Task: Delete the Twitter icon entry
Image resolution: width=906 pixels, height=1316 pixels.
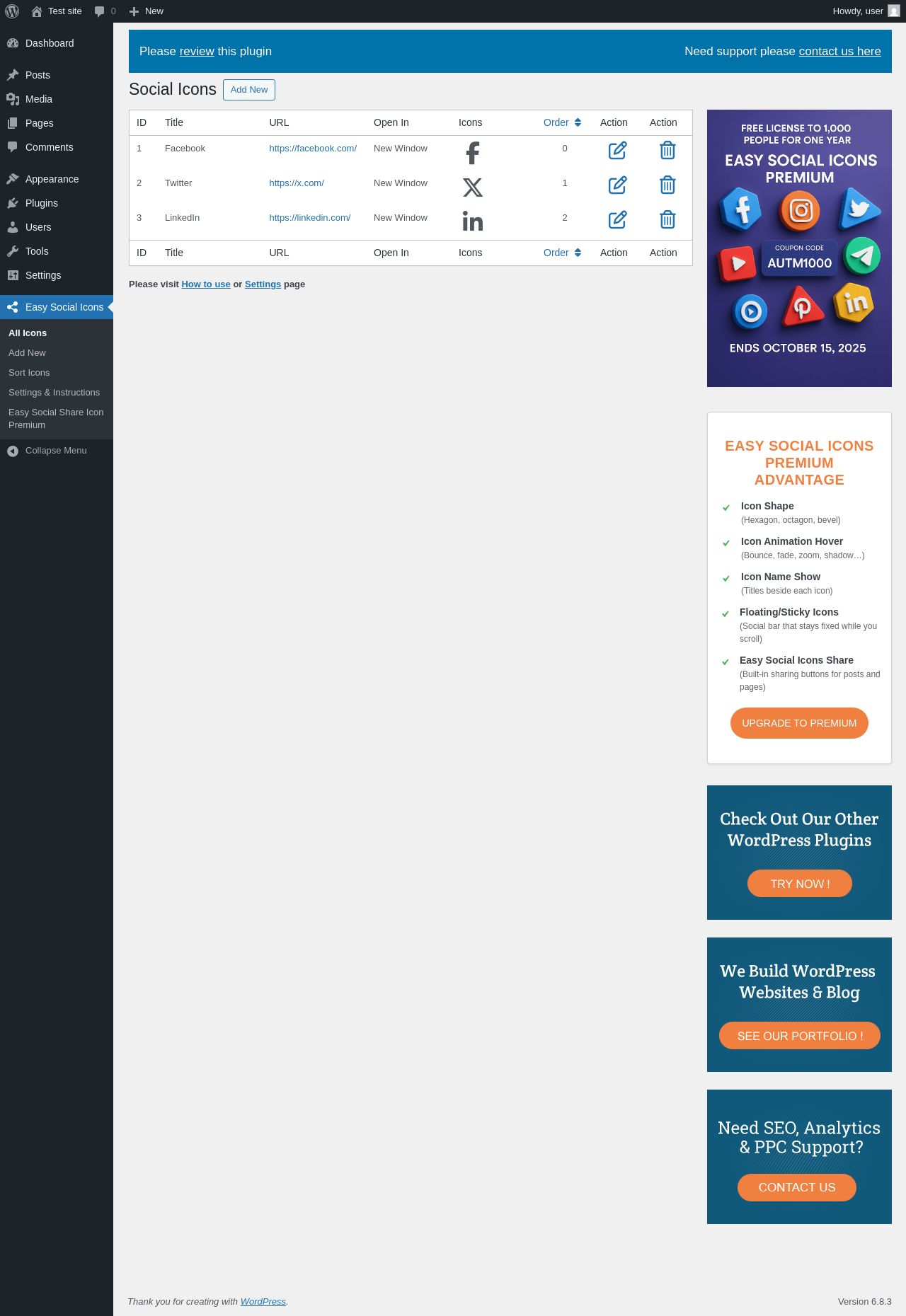Action: 667,185
